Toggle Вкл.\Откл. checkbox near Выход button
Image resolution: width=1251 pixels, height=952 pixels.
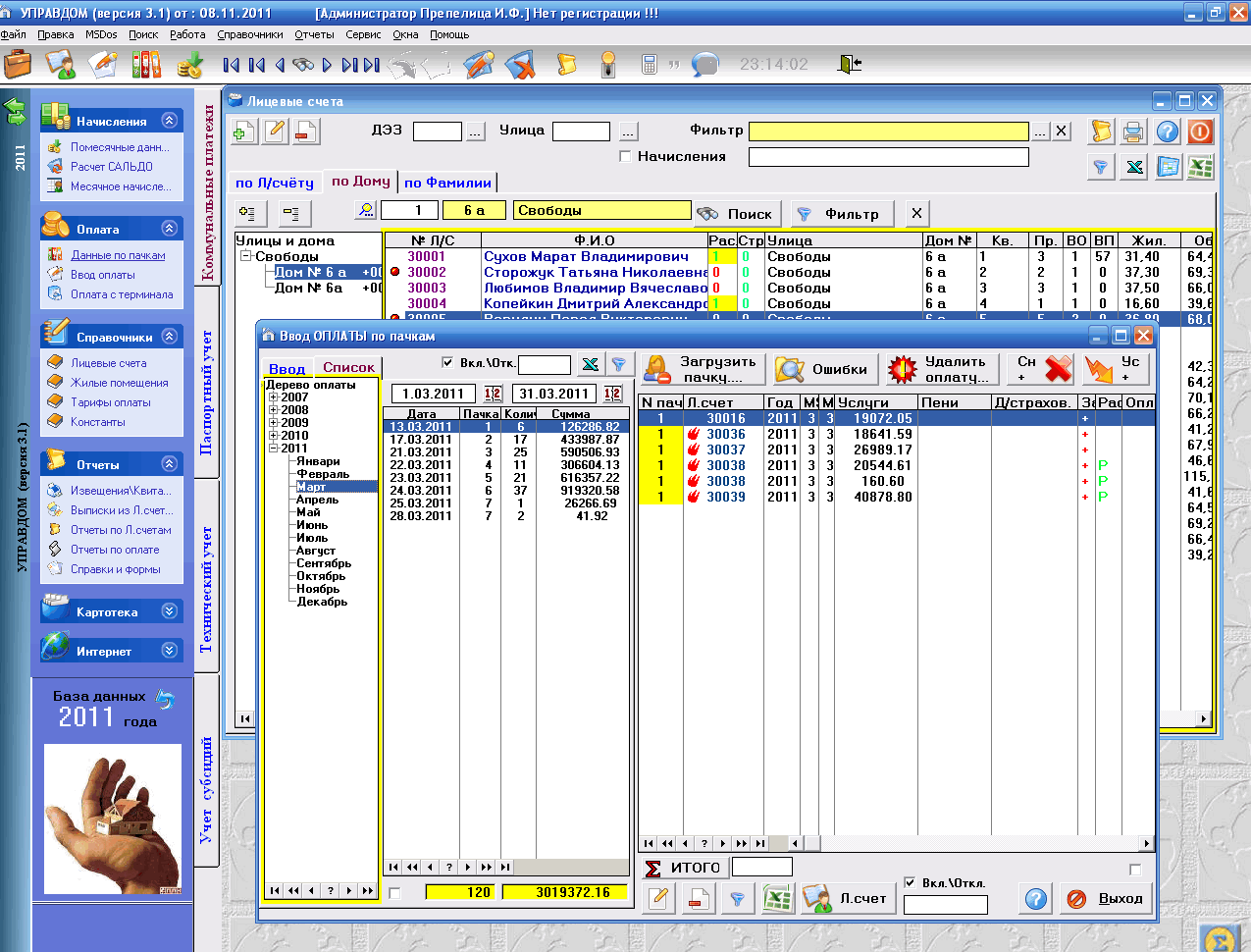[x=910, y=882]
